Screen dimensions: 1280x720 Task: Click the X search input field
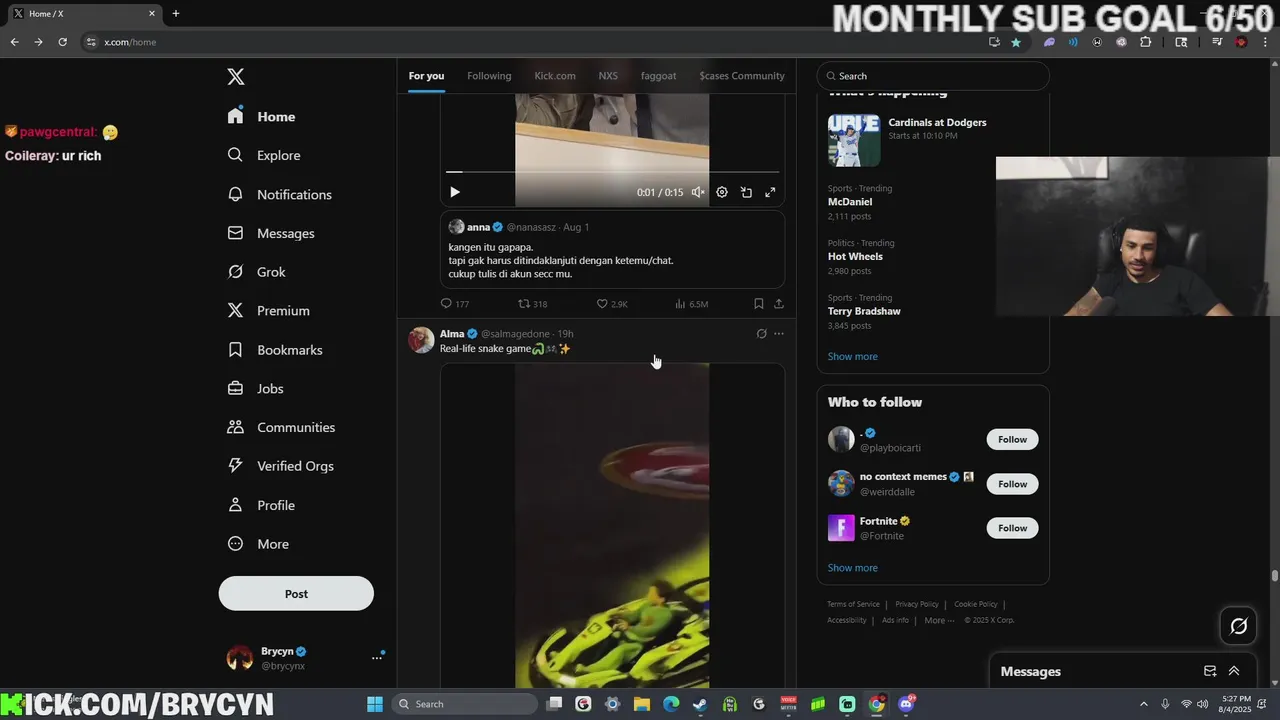pos(933,76)
